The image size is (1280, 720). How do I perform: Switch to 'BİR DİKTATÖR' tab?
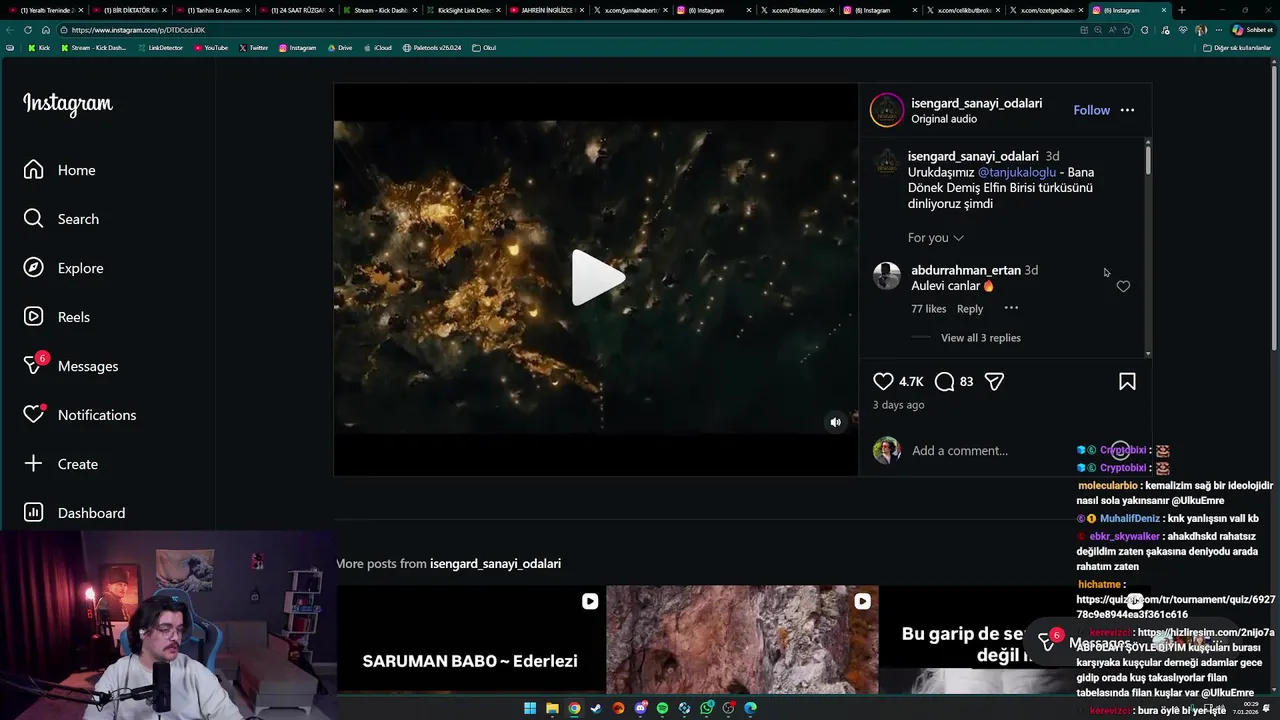(x=128, y=10)
